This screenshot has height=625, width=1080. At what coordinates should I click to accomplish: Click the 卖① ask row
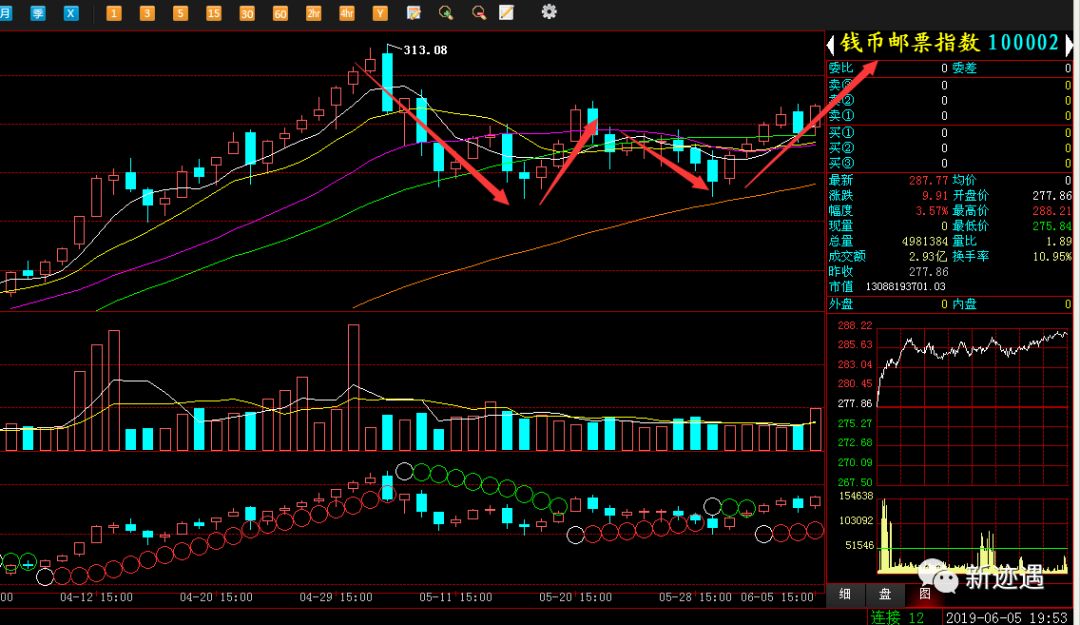click(951, 116)
